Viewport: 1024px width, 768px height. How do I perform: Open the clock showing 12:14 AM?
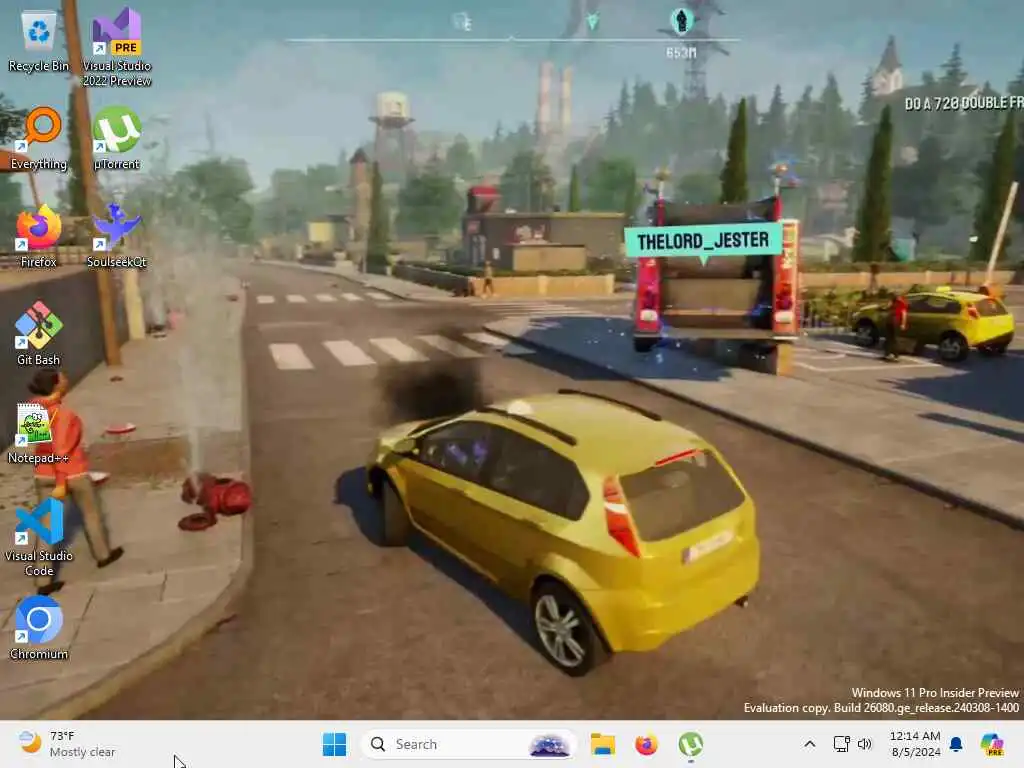915,744
